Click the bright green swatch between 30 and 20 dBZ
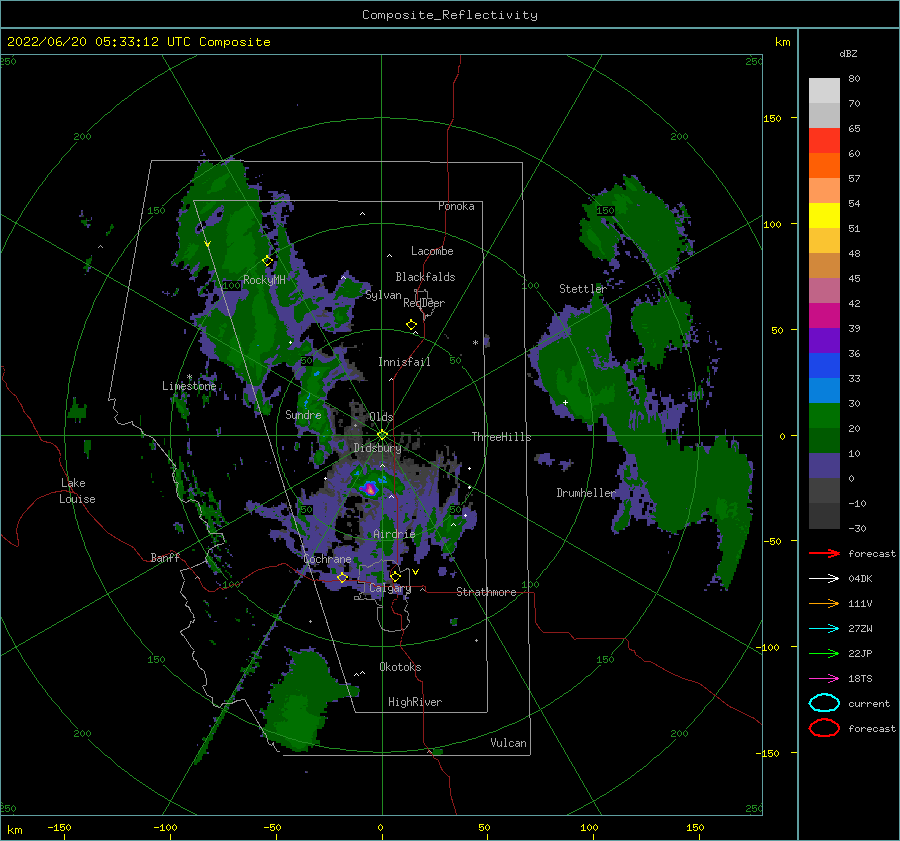Screen dimensions: 900x841 tap(824, 416)
